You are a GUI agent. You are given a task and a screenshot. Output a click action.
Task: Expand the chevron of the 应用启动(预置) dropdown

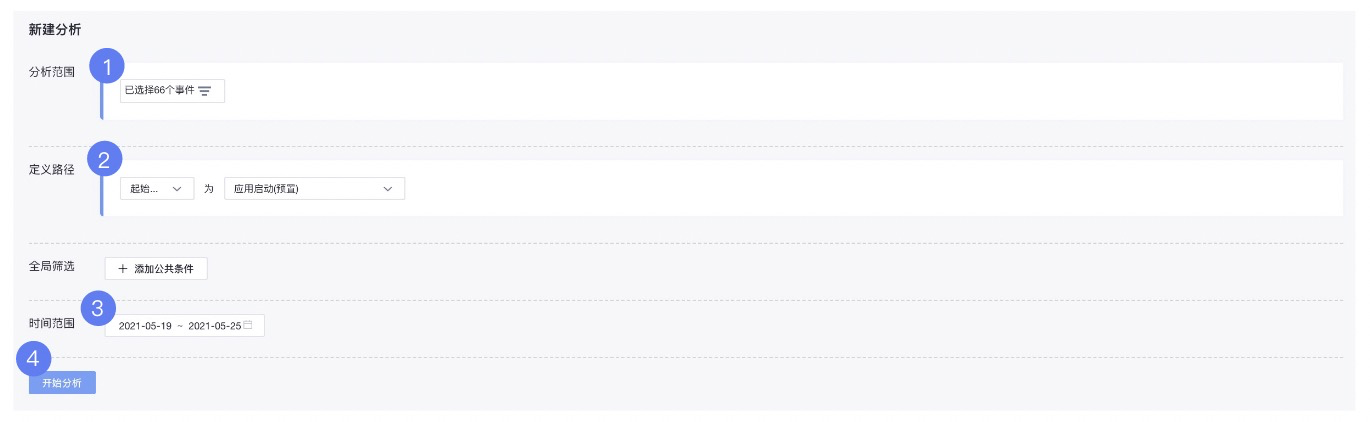(x=388, y=189)
